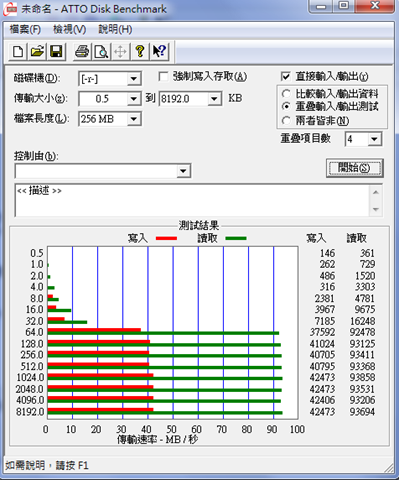Viewport: 399px width, 480px height.
Task: Click the green 讀取 legend swatch
Action: tap(236, 238)
